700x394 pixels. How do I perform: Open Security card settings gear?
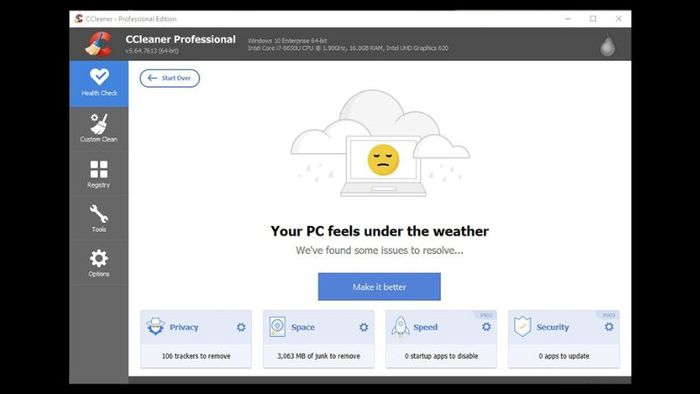click(609, 327)
